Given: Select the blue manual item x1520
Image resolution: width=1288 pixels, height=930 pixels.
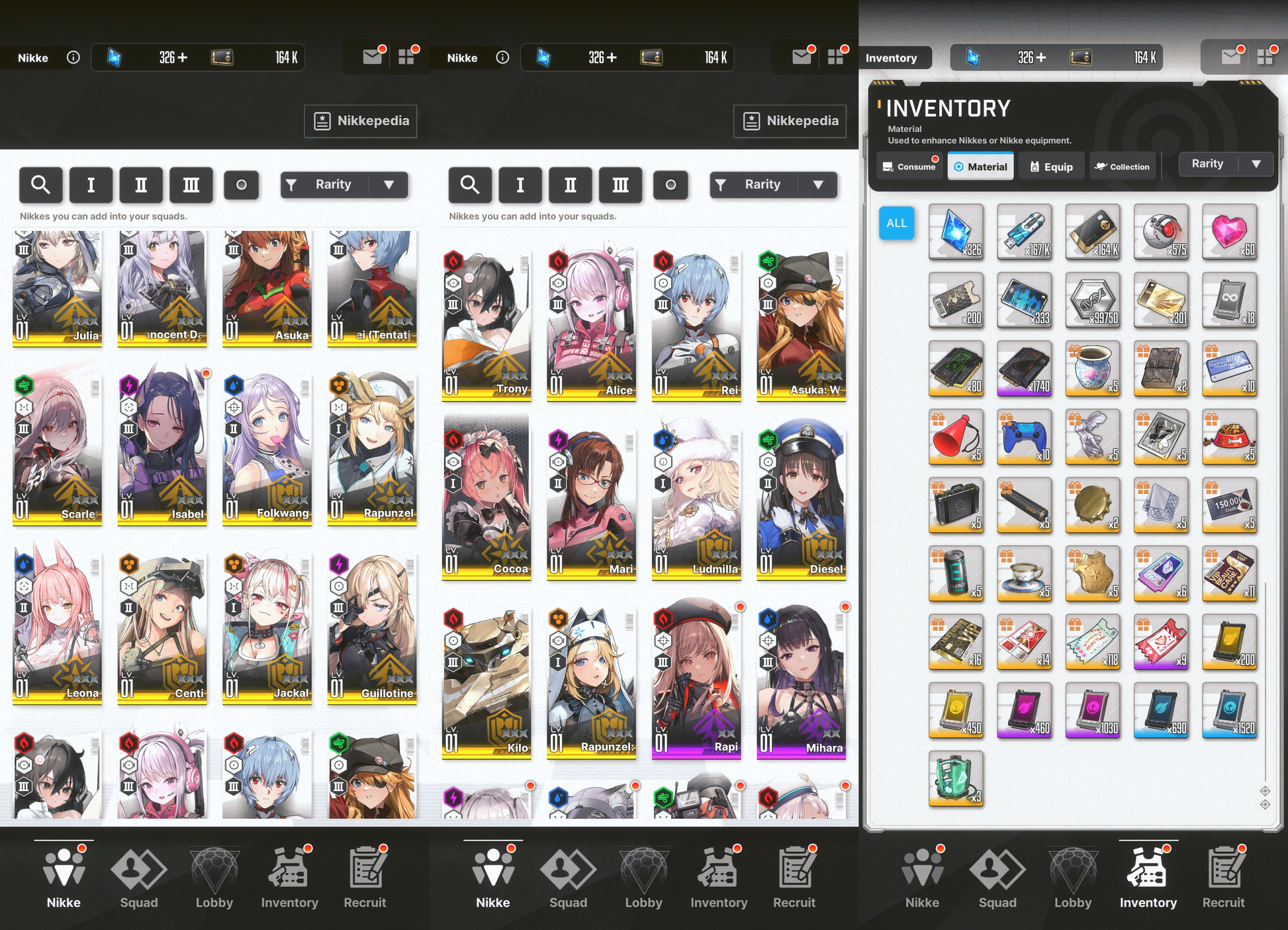Looking at the screenshot, I should [1229, 710].
